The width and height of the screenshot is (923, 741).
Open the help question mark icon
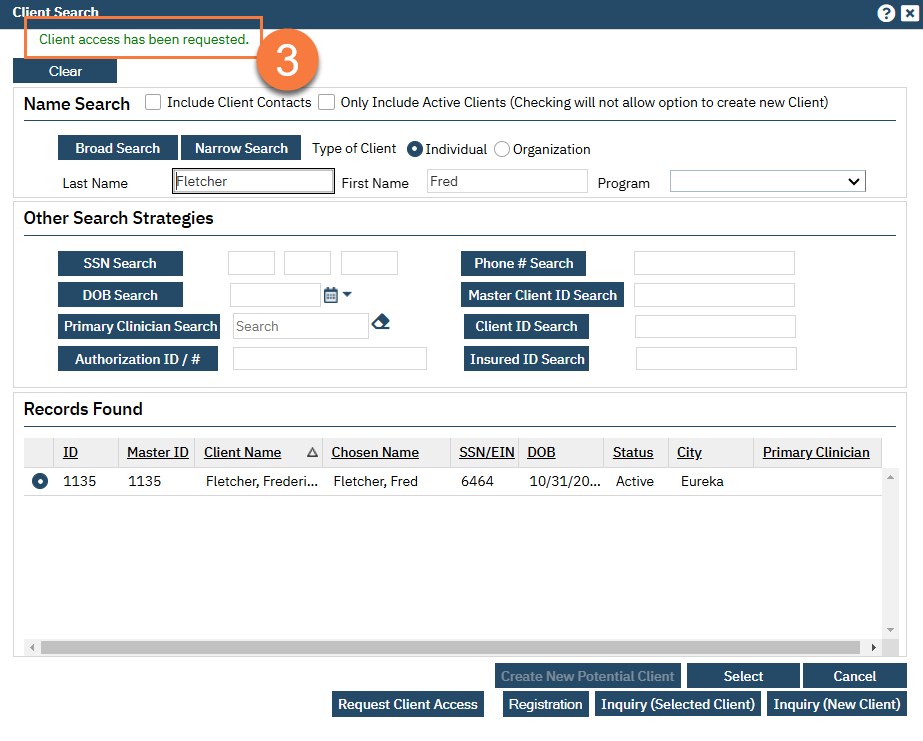[885, 13]
